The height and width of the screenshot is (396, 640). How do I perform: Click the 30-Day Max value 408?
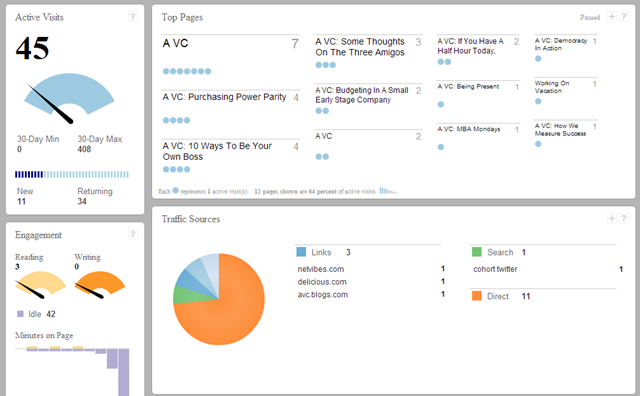84,149
